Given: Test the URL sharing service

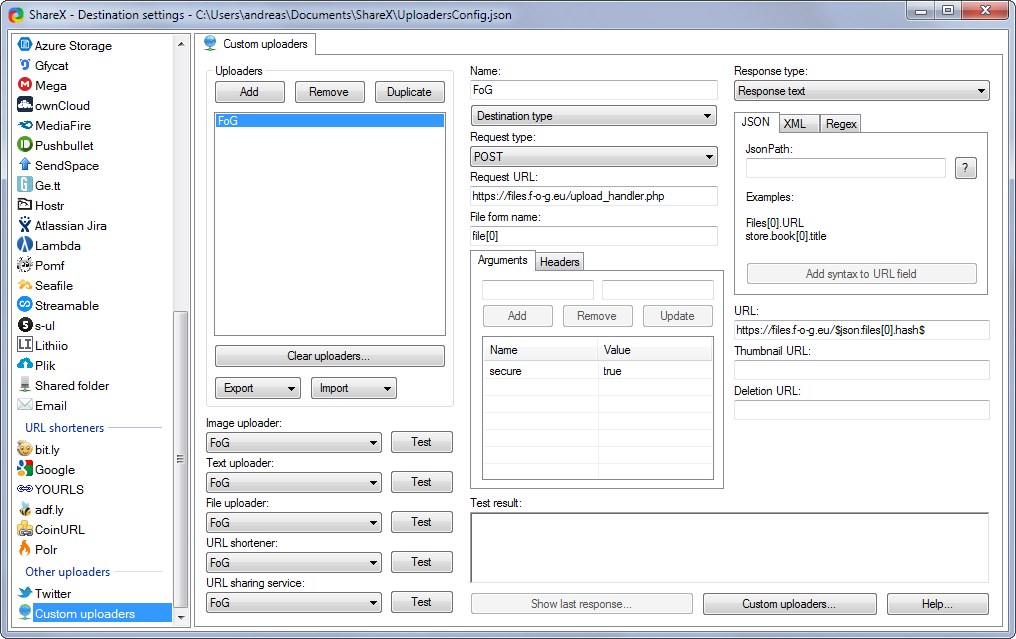Looking at the screenshot, I should pyautogui.click(x=422, y=602).
